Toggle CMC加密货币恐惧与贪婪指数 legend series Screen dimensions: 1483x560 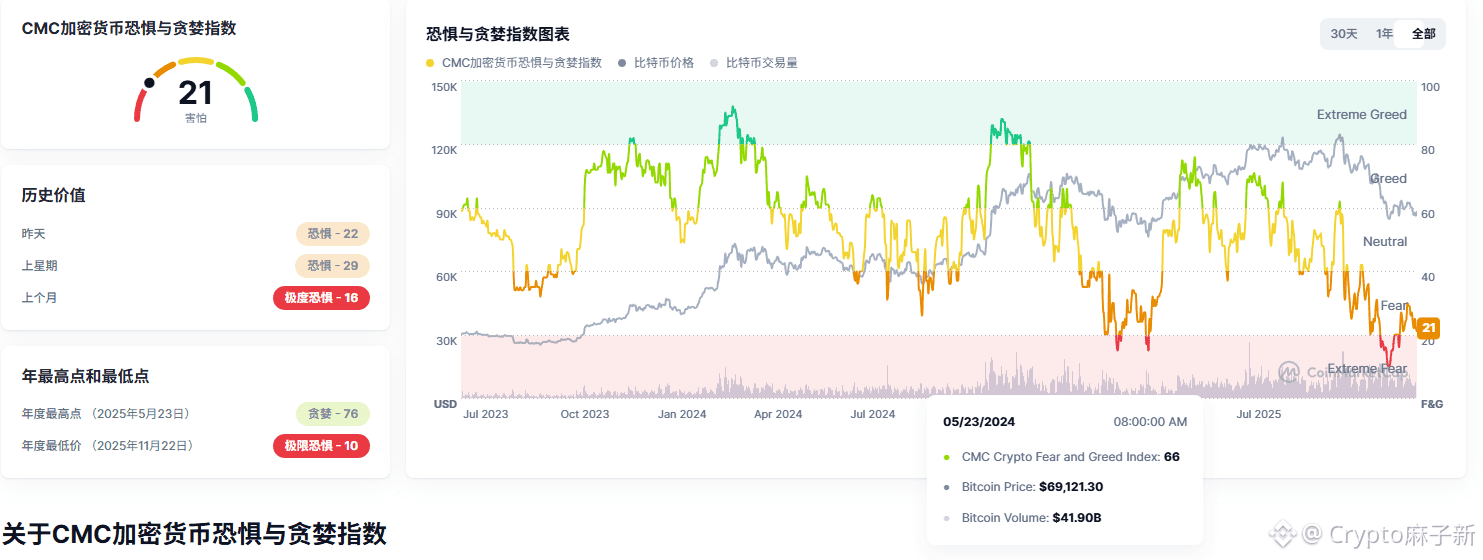[x=514, y=62]
